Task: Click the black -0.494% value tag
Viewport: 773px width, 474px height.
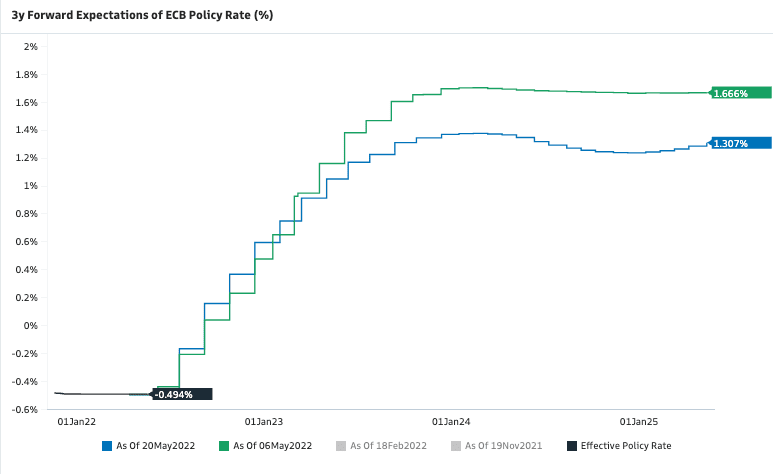Action: tap(181, 394)
